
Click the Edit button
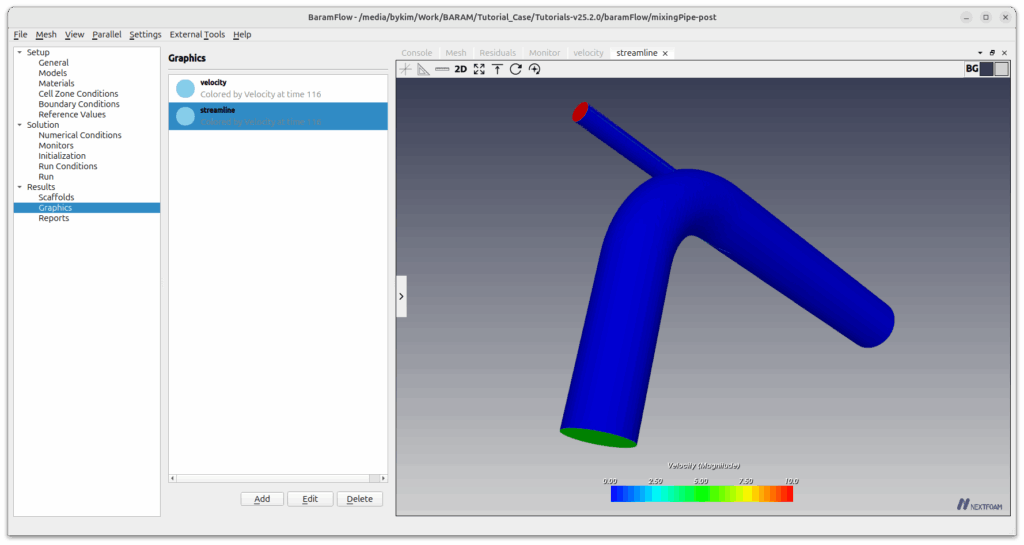[x=310, y=499]
